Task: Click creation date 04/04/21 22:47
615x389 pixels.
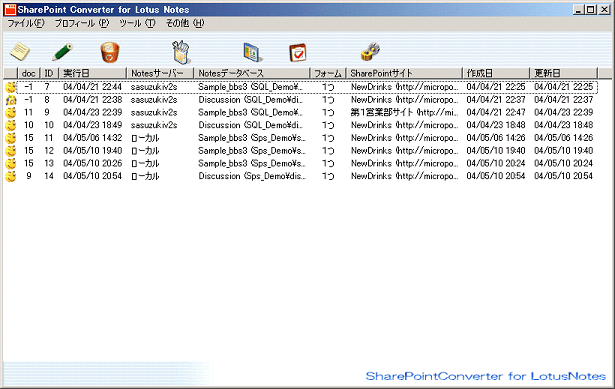Action: pos(496,113)
